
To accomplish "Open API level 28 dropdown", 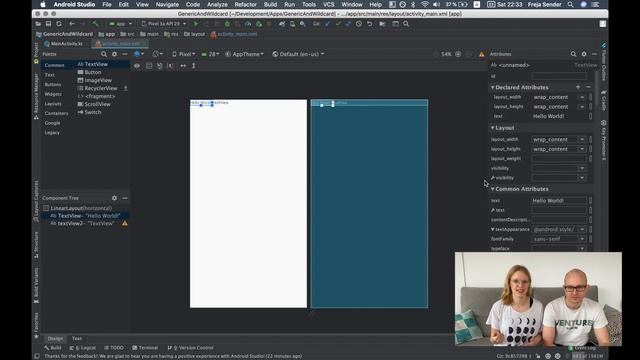I will (x=210, y=54).
